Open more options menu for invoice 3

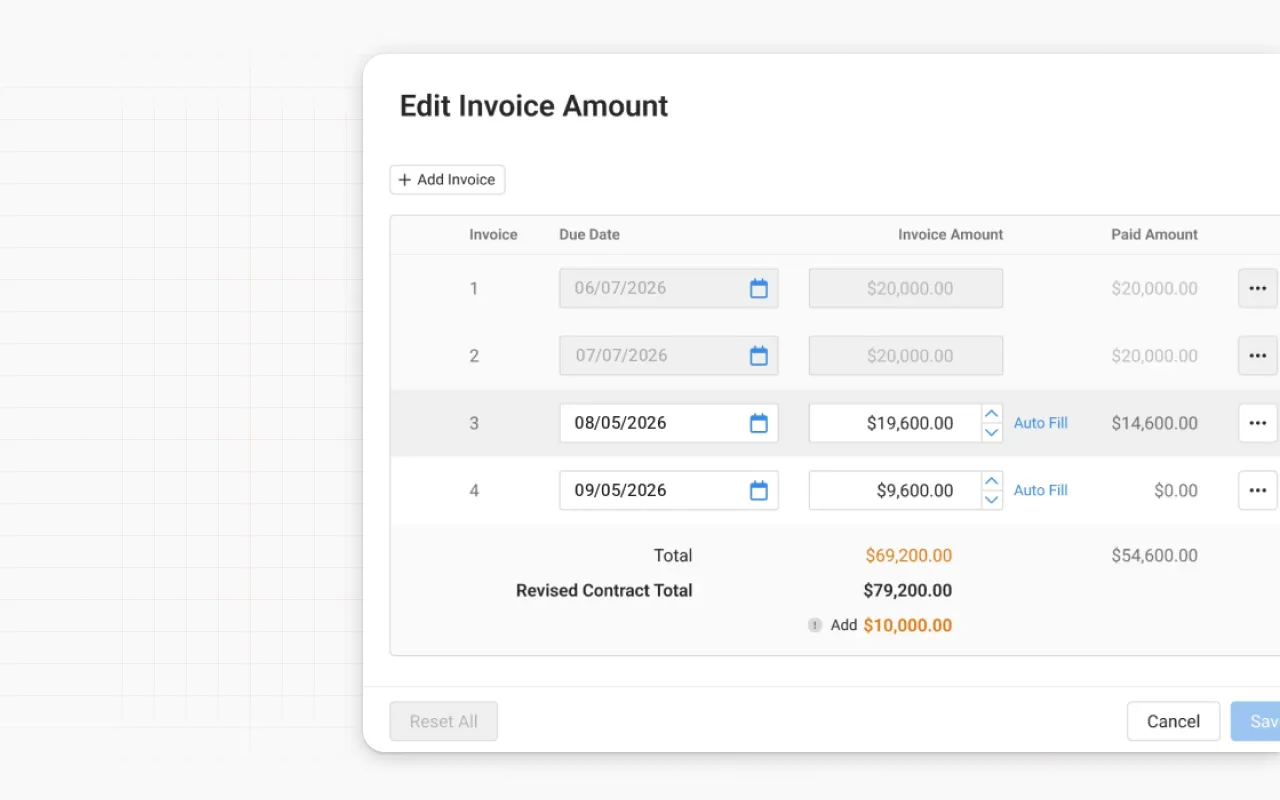(1258, 423)
